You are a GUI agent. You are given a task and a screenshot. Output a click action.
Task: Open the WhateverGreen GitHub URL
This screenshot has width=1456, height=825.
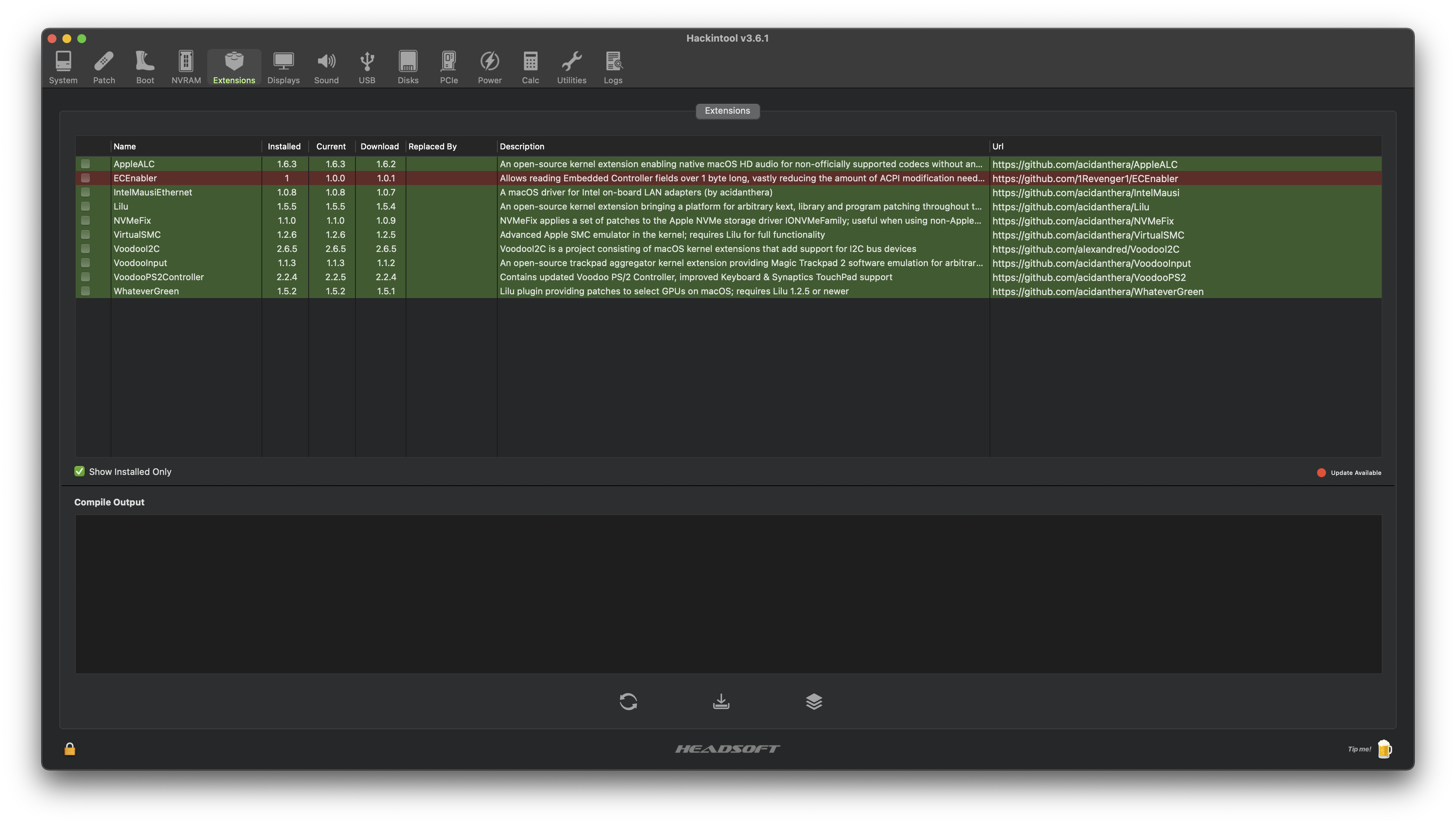[1098, 291]
